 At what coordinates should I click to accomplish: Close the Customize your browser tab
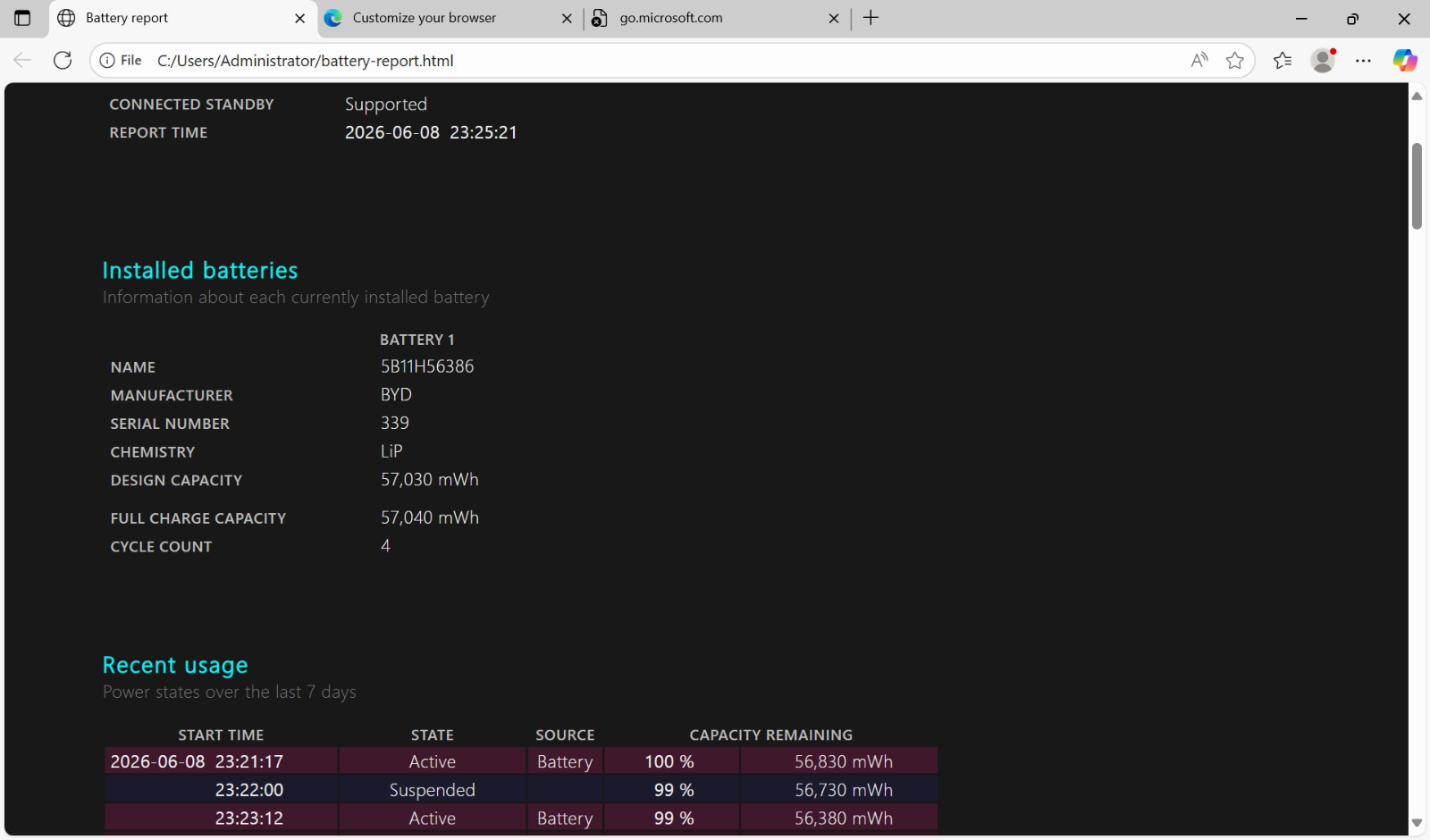(567, 18)
